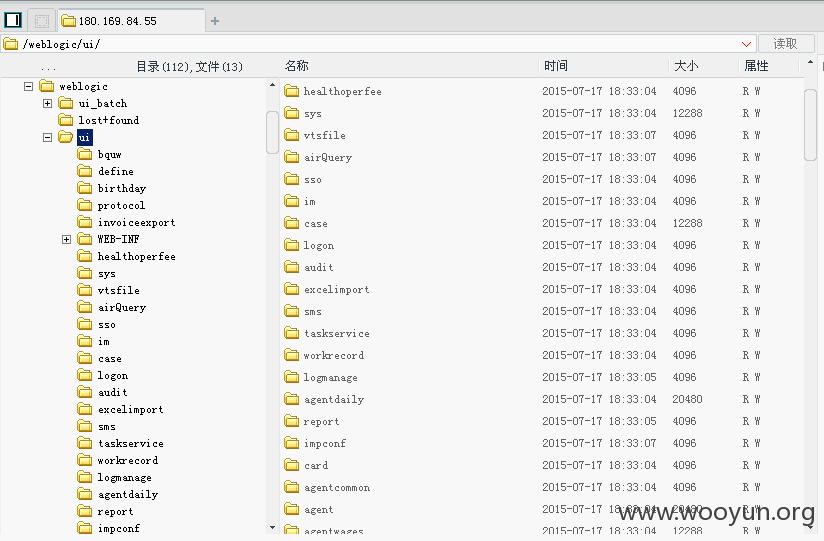Click the 读取 button
This screenshot has height=541, width=824.
click(x=786, y=44)
